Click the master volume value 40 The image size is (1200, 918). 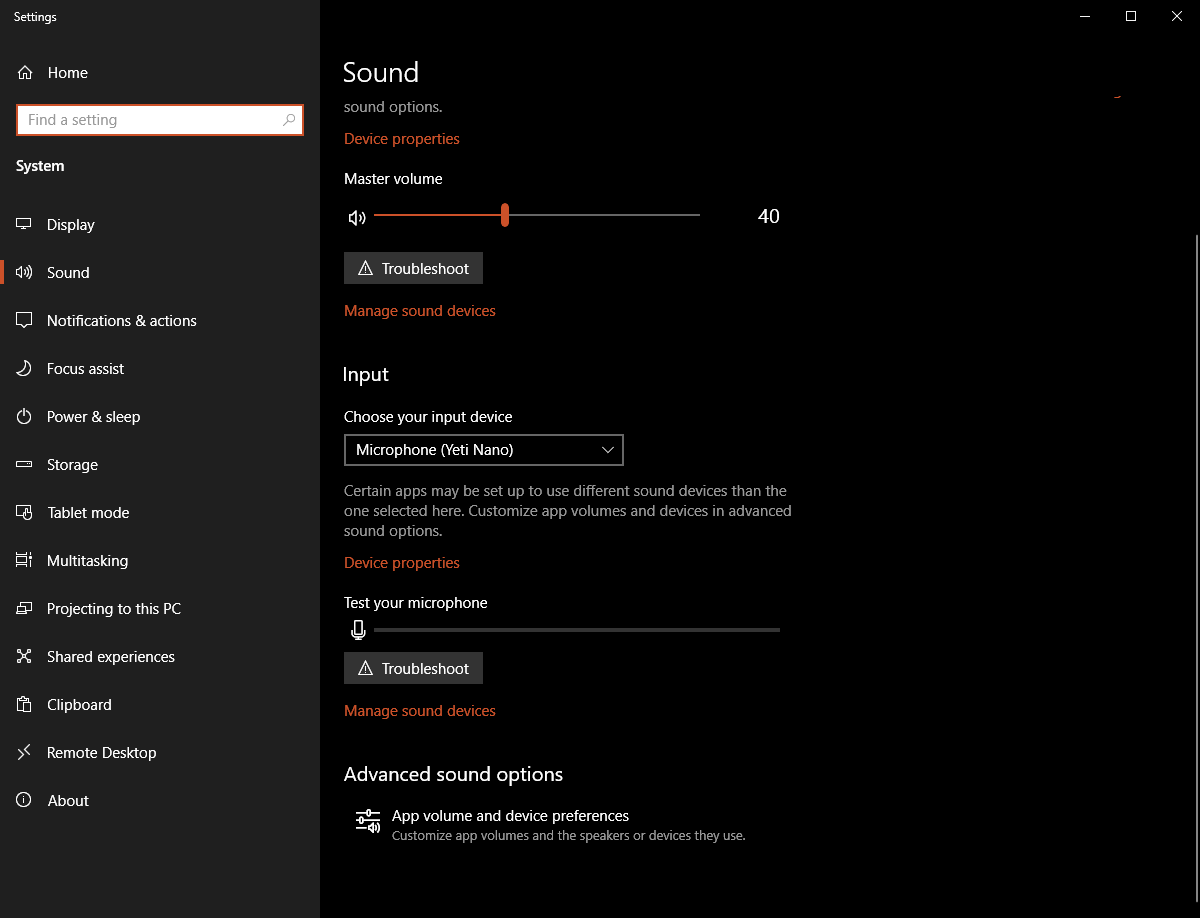click(768, 216)
